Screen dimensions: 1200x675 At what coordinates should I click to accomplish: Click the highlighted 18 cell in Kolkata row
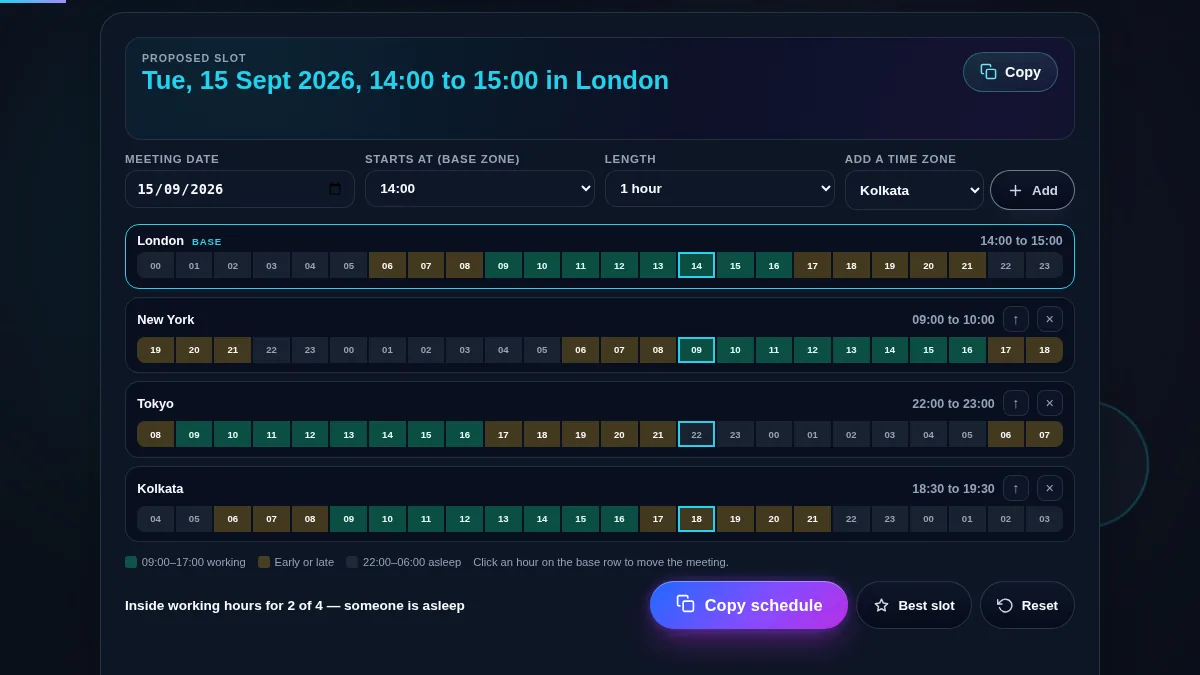(x=697, y=519)
